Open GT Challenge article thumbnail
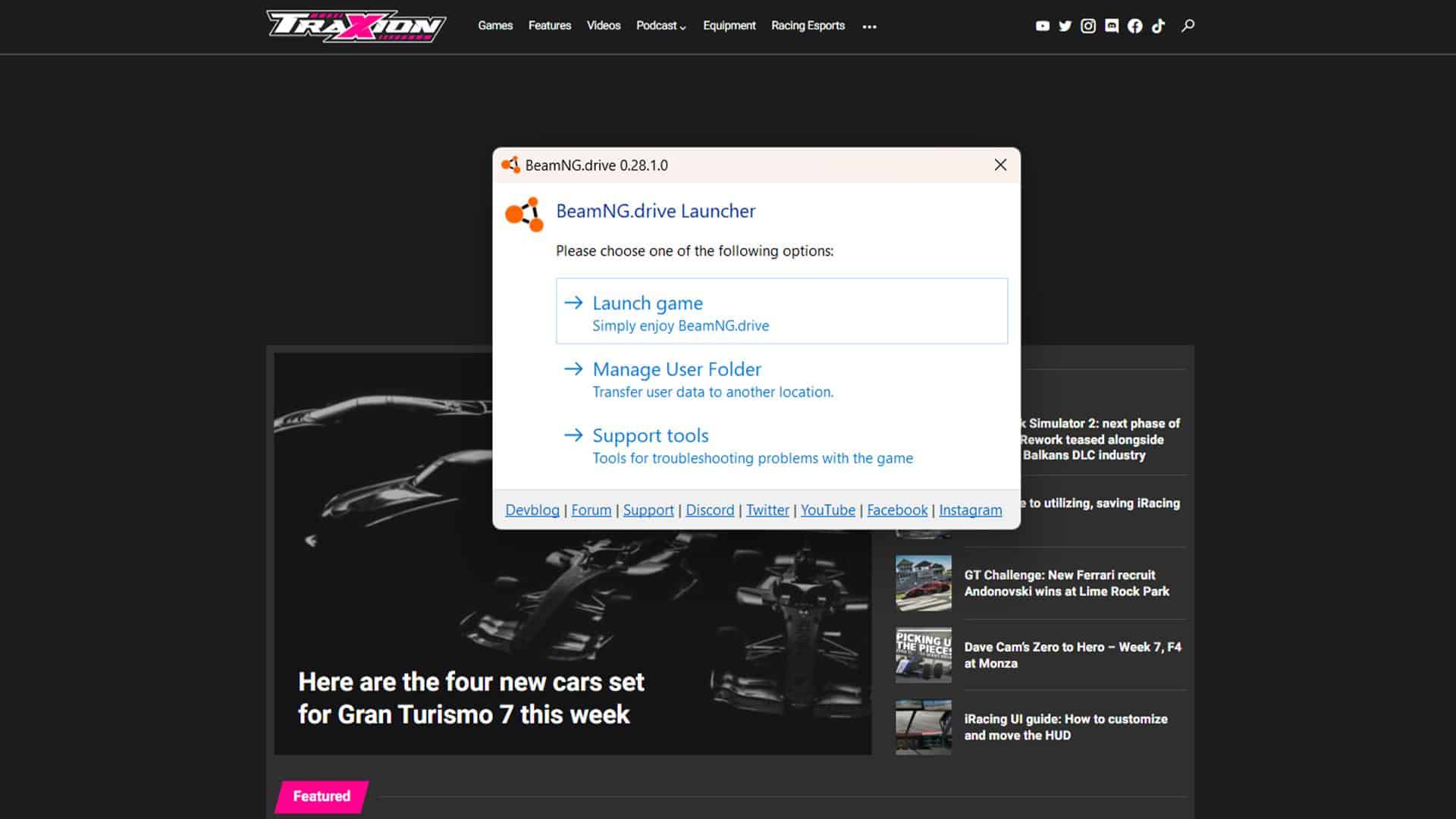 (x=923, y=583)
